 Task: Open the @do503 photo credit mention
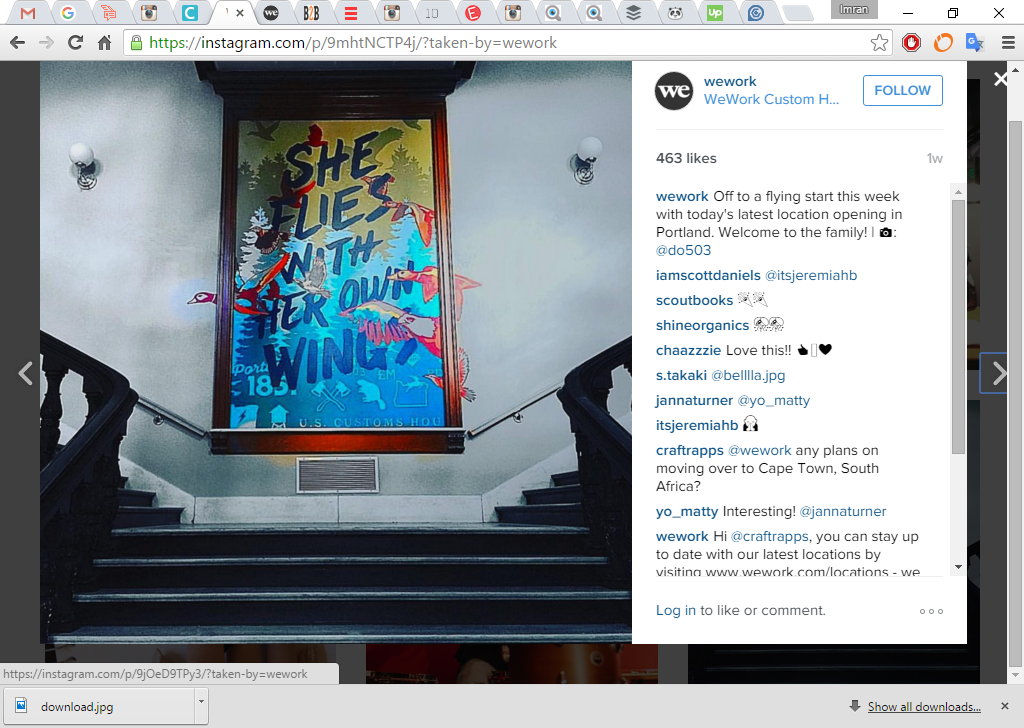(683, 251)
